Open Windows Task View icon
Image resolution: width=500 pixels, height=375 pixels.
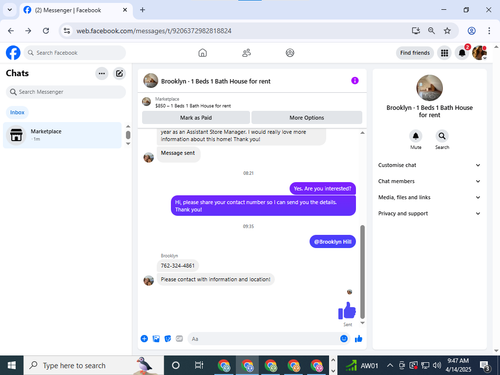[199, 365]
